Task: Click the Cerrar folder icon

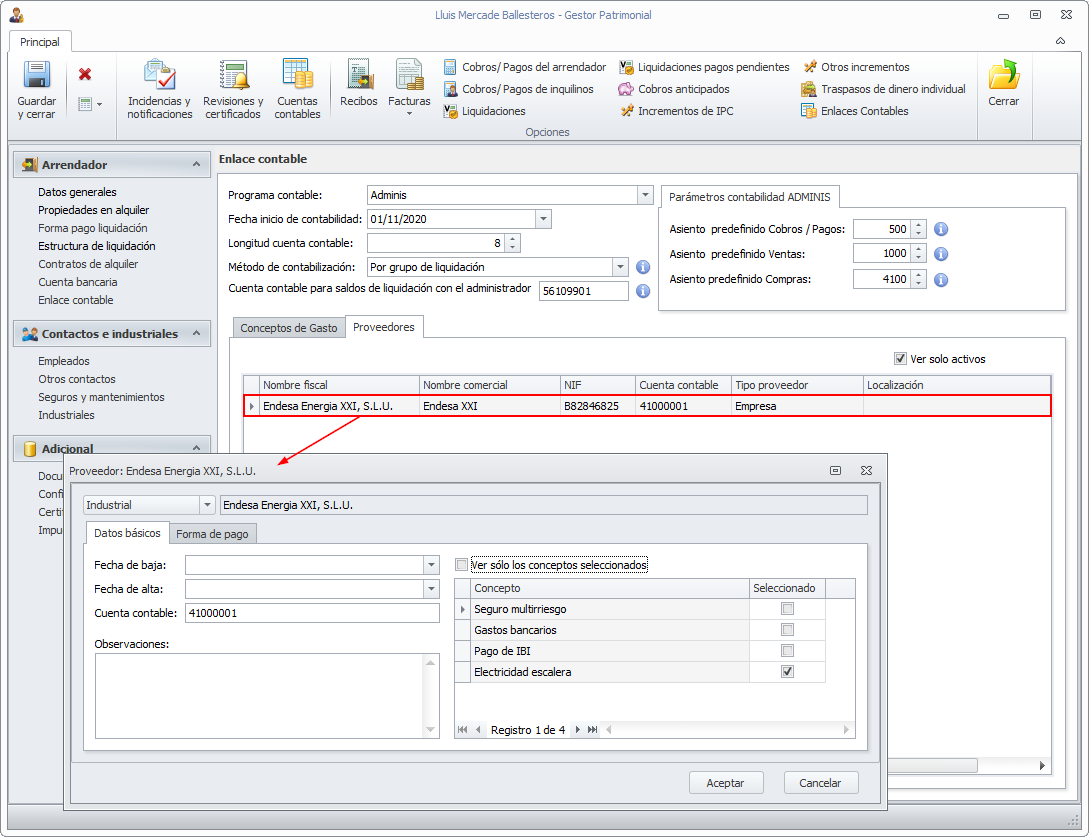Action: [x=1004, y=75]
